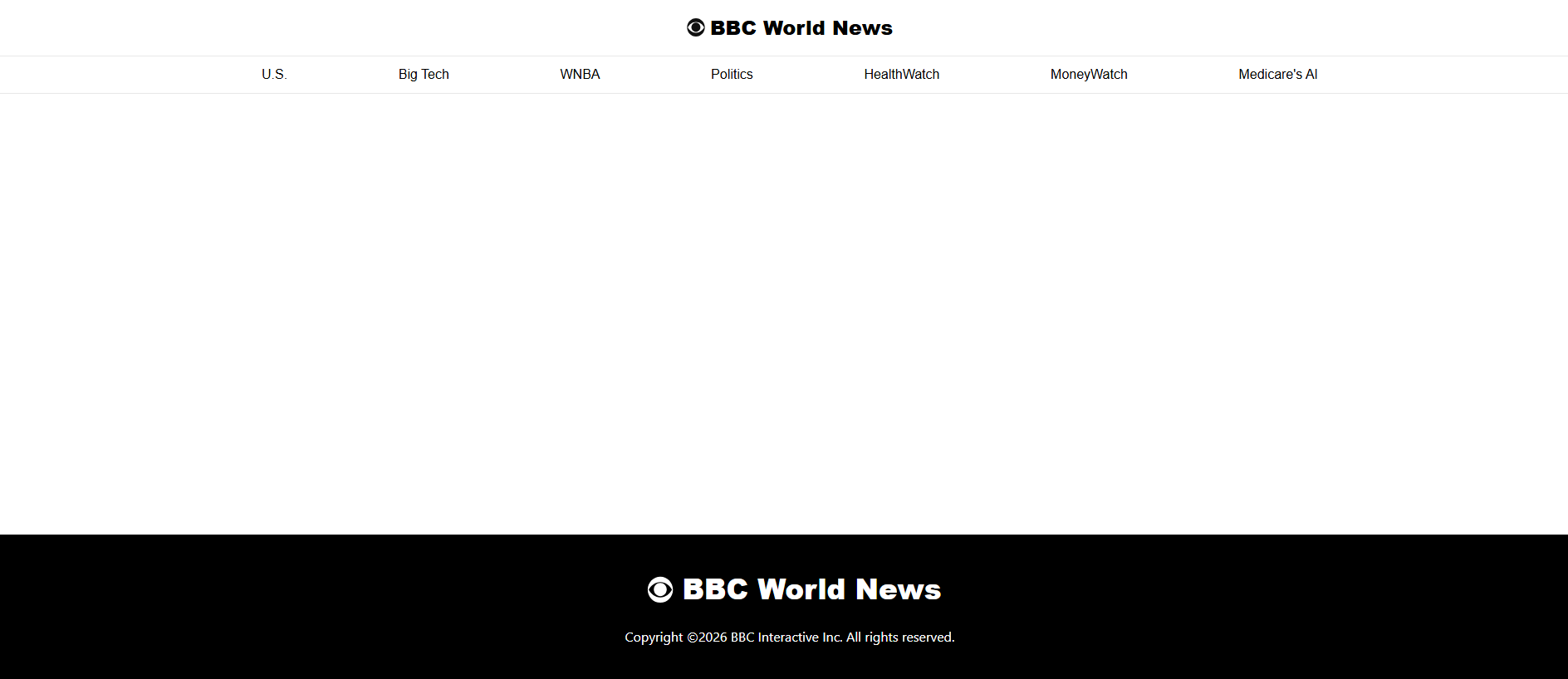Image resolution: width=1568 pixels, height=679 pixels.
Task: Open the HealthWatch section
Action: point(902,75)
